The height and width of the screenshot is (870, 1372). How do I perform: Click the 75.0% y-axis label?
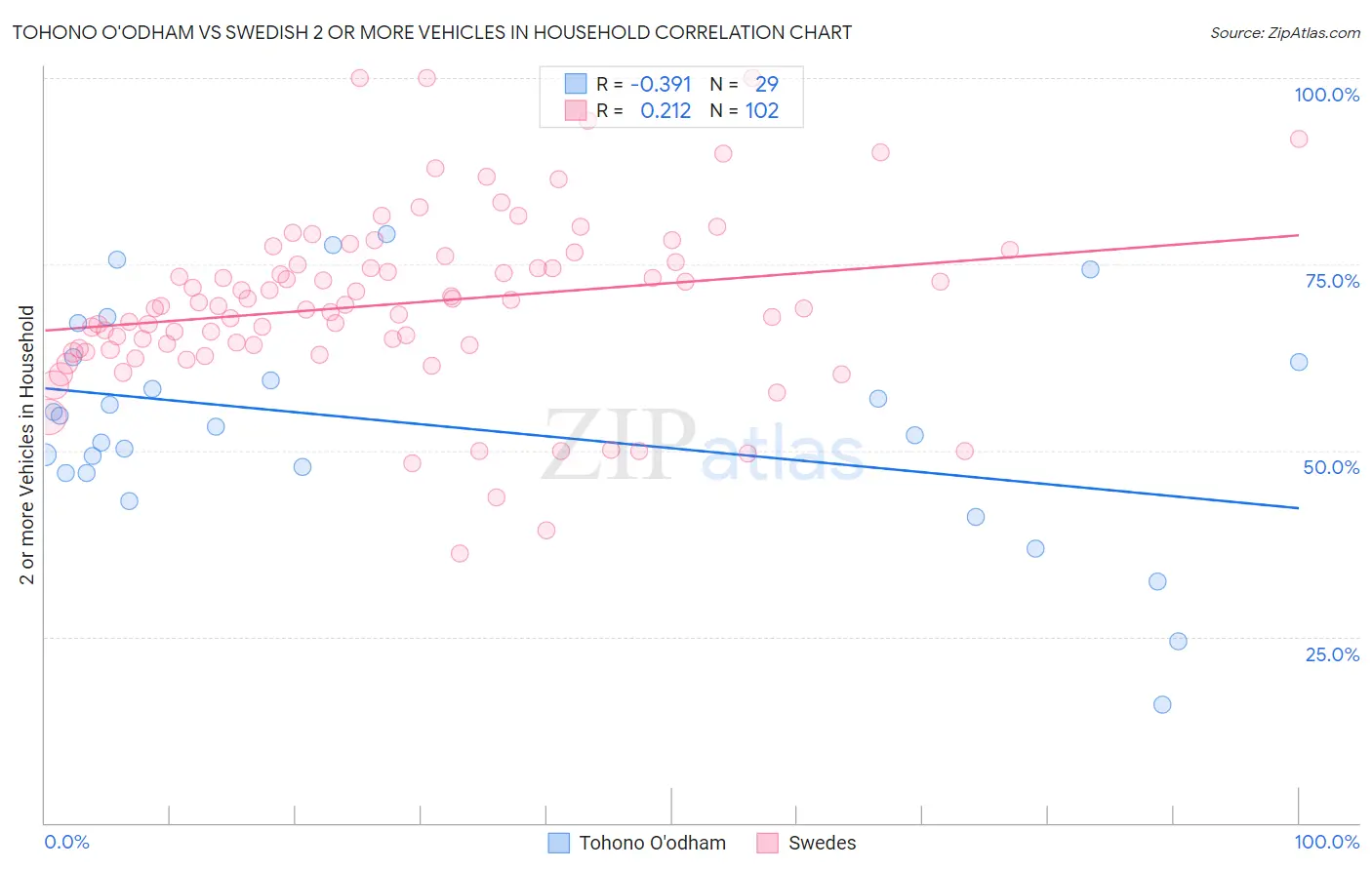1332,281
